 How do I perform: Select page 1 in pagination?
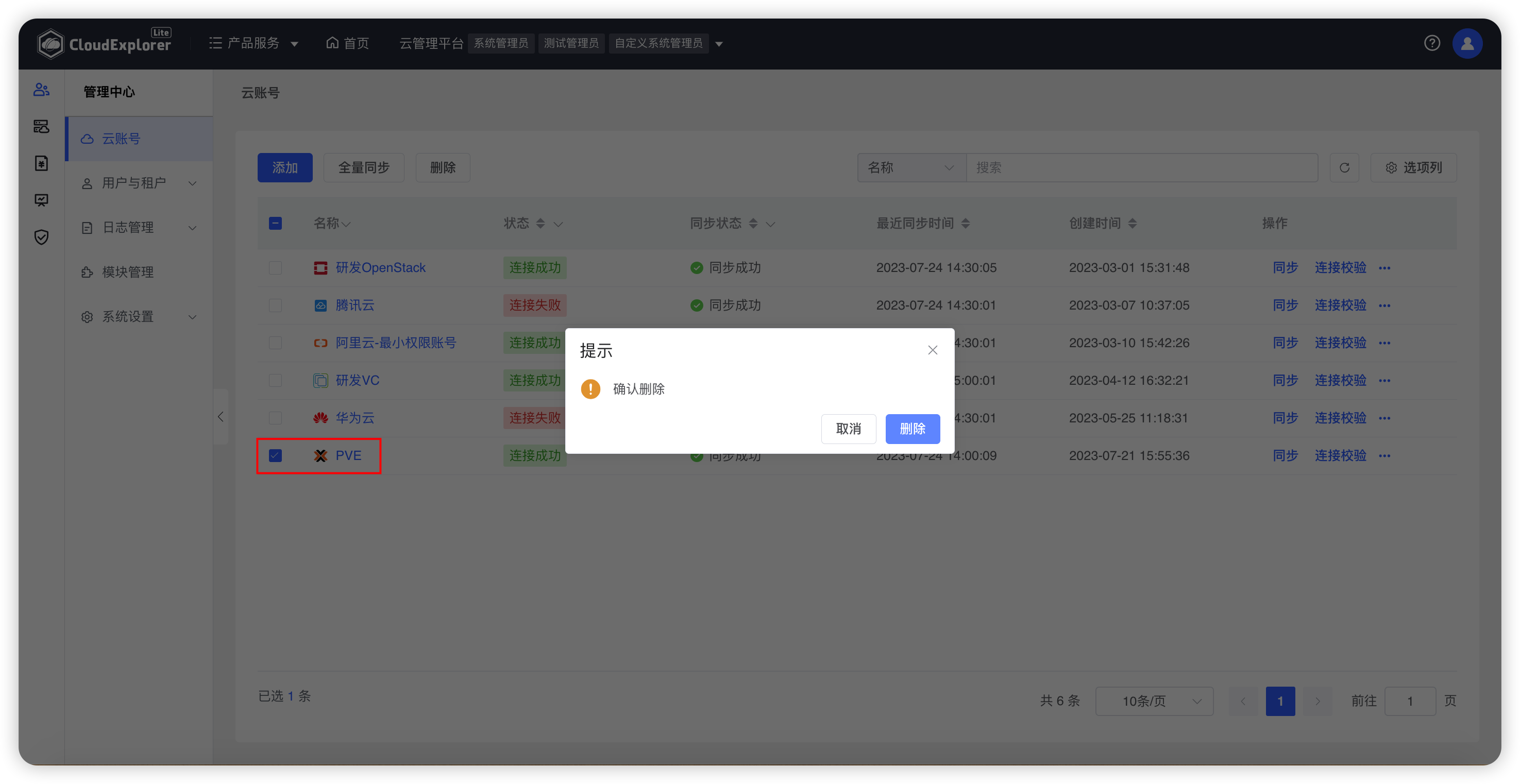click(1280, 701)
